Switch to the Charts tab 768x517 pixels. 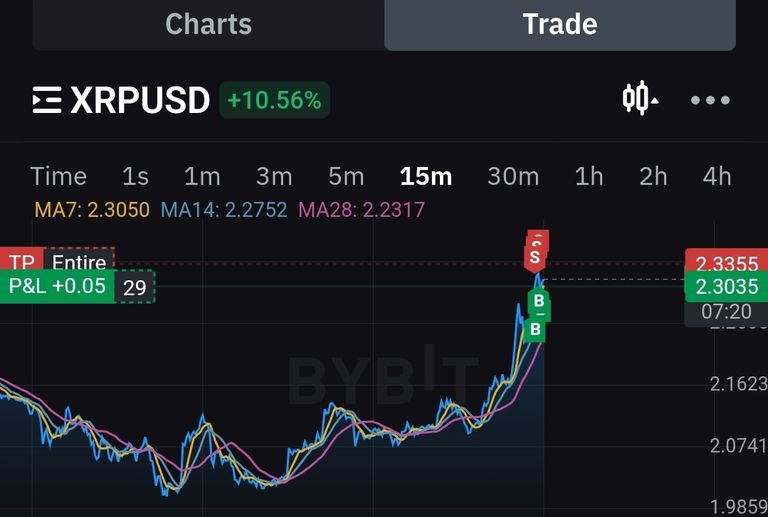(x=209, y=24)
